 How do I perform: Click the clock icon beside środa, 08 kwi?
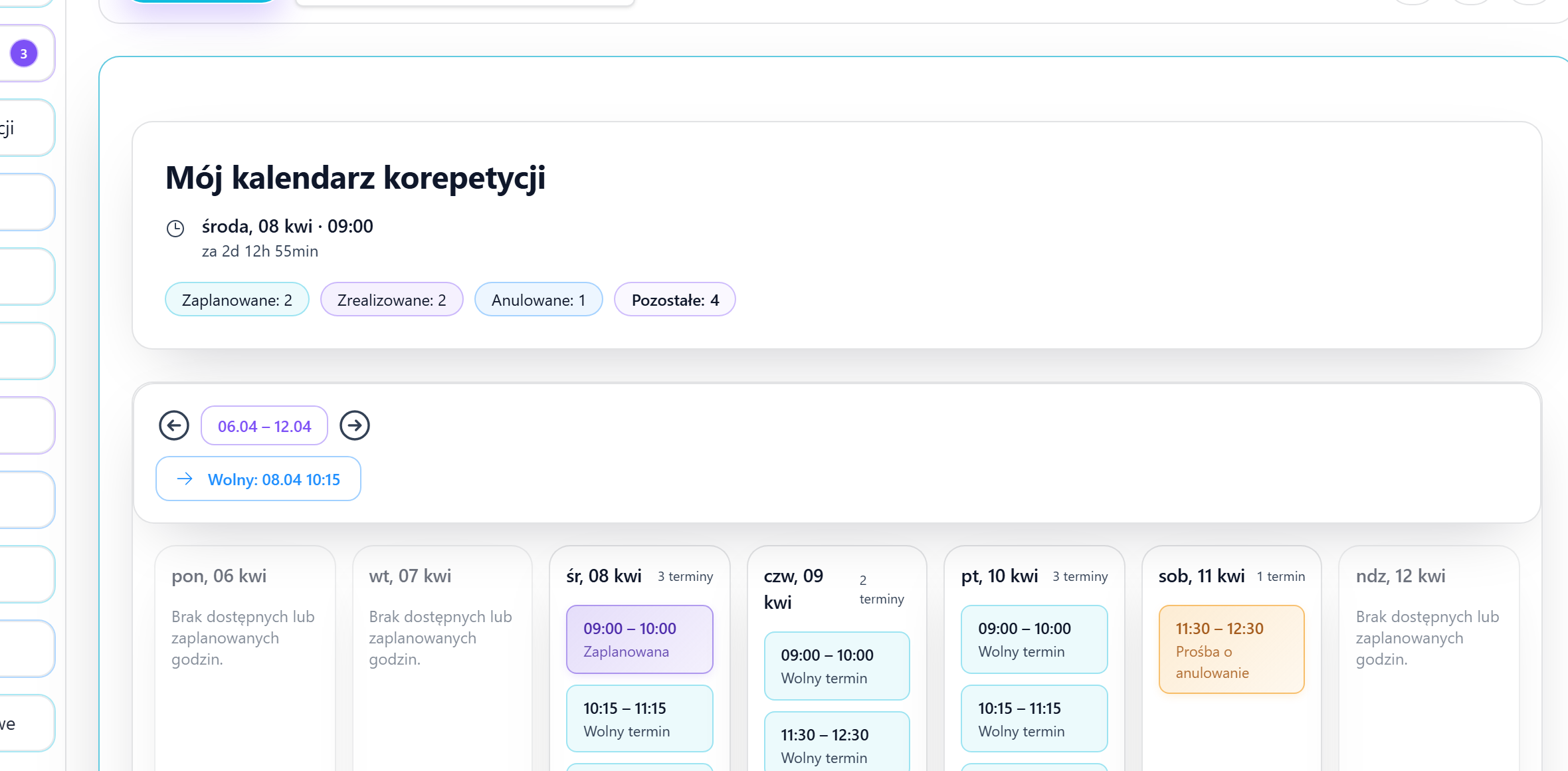pos(175,229)
